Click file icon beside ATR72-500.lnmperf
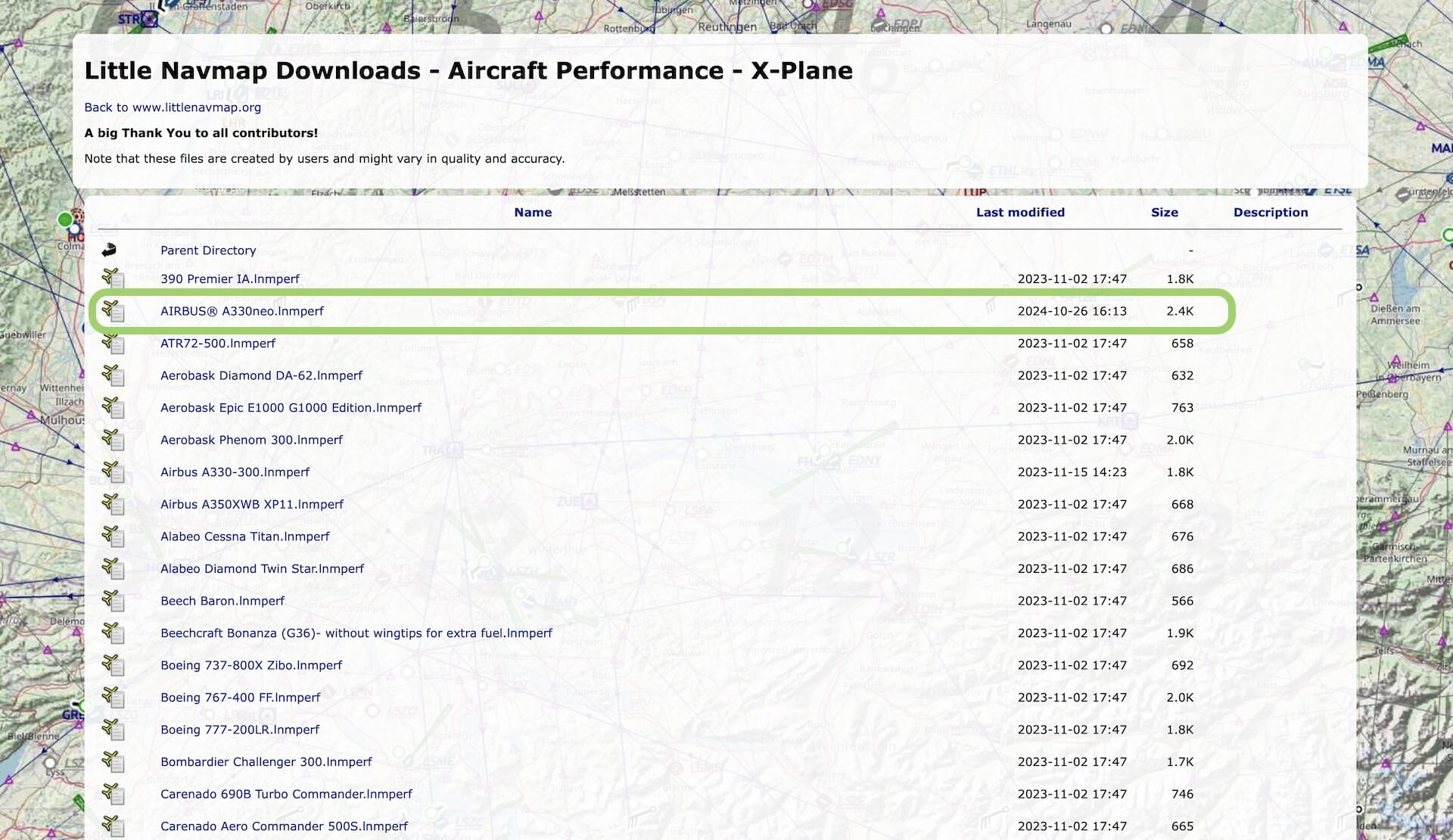1453x840 pixels. pyautogui.click(x=113, y=344)
